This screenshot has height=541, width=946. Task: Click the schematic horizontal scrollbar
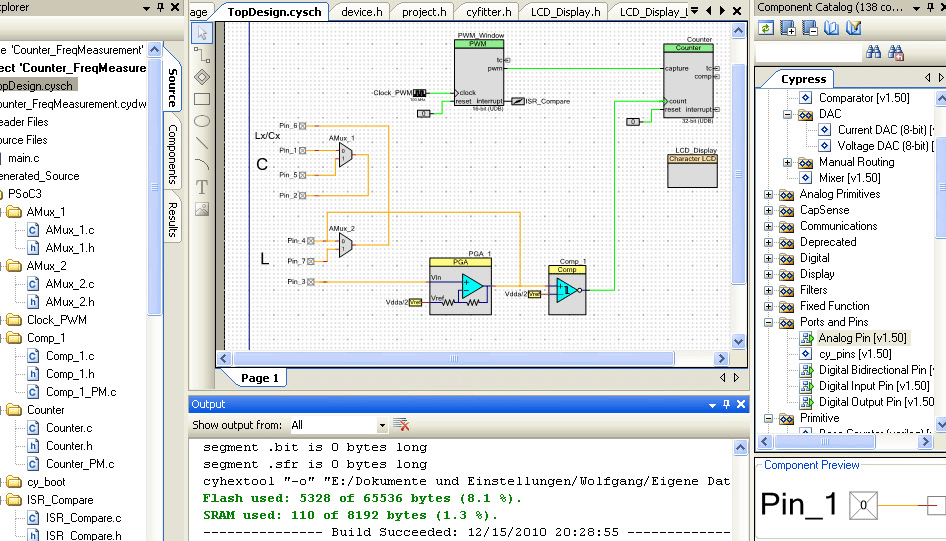tap(453, 358)
